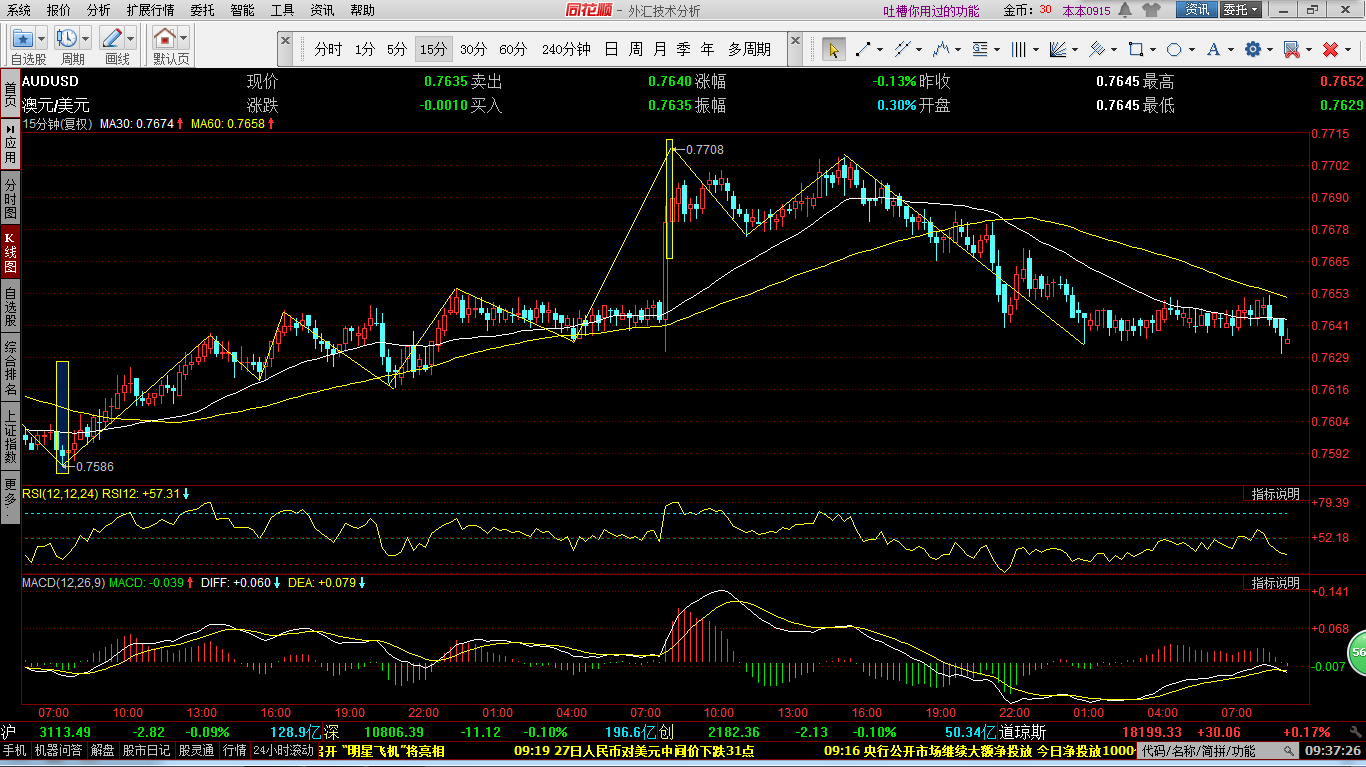Click the 0.7708 high price label
Viewport: 1366px width, 767px height.
[x=705, y=150]
